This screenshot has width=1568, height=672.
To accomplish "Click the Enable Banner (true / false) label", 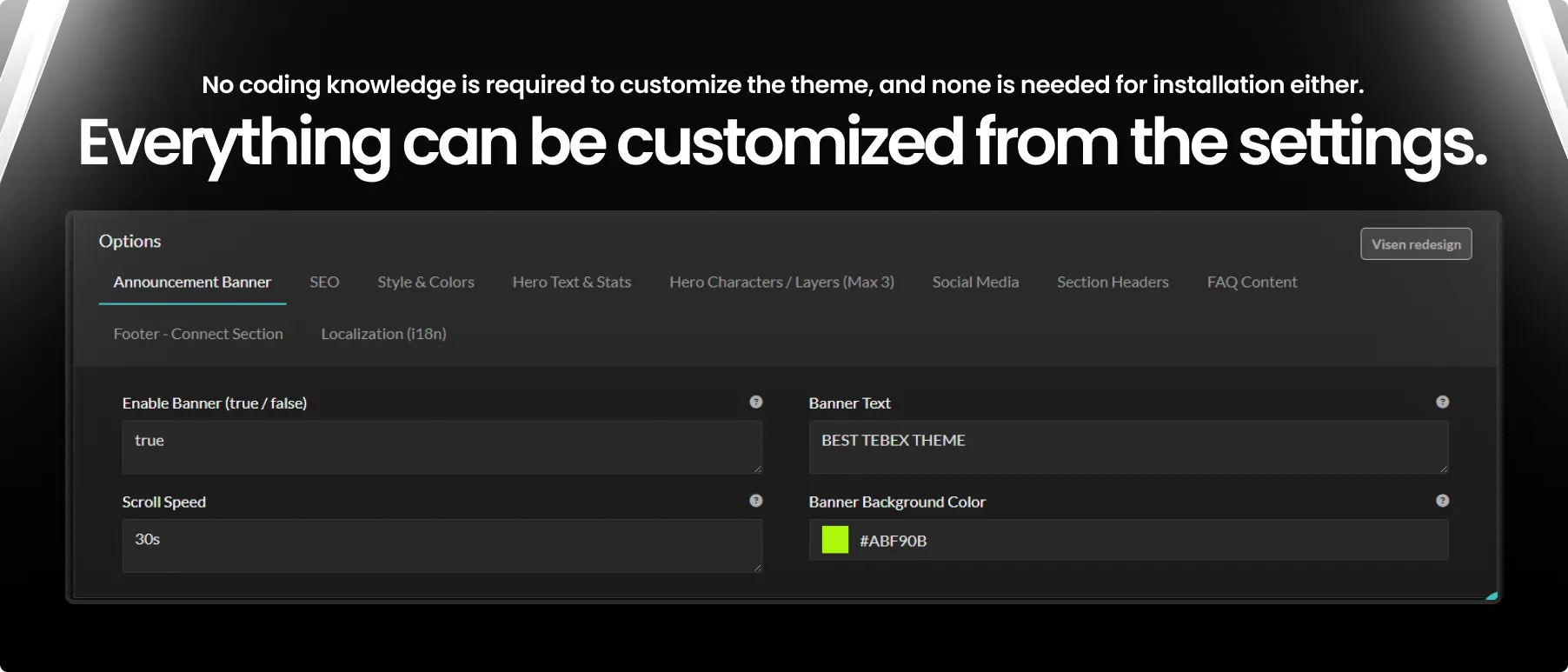I will [215, 403].
